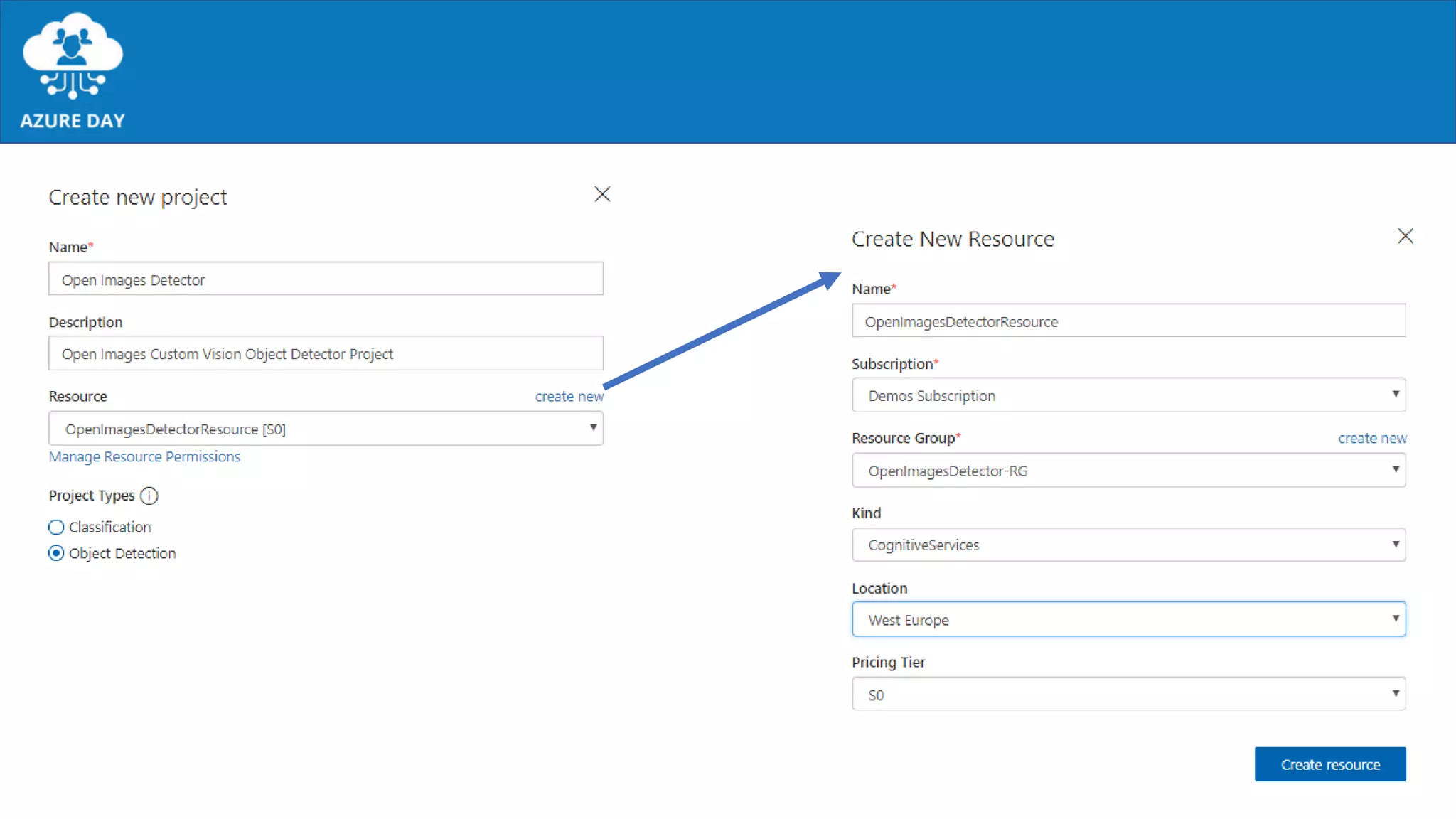
Task: Open Manage Resource Permissions link
Action: 144,457
